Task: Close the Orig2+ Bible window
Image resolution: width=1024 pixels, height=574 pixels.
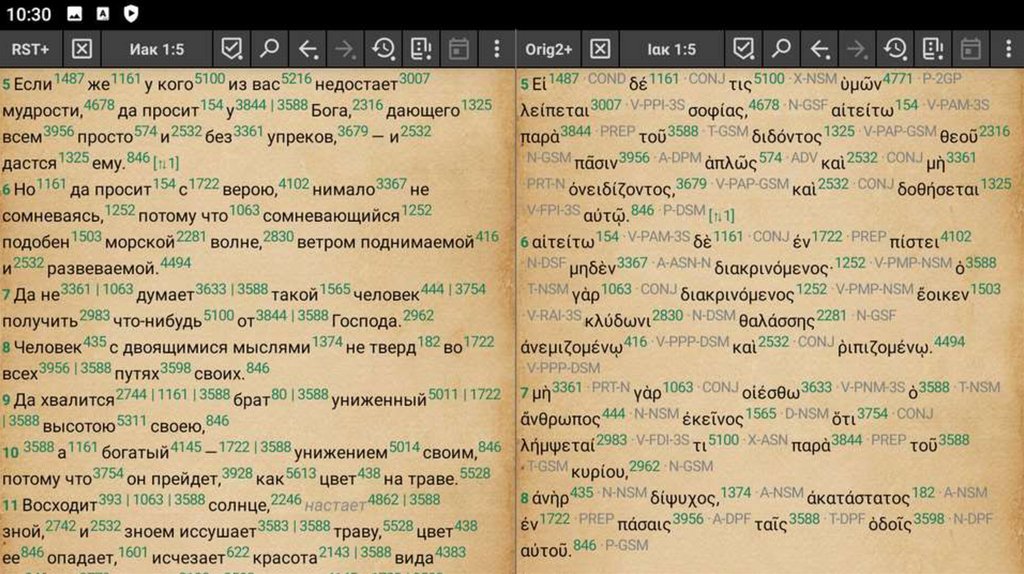Action: [x=599, y=48]
